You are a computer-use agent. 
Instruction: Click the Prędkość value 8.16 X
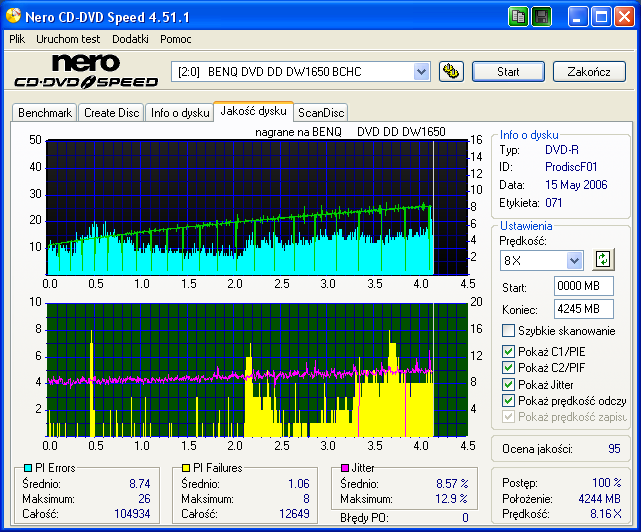pos(605,514)
